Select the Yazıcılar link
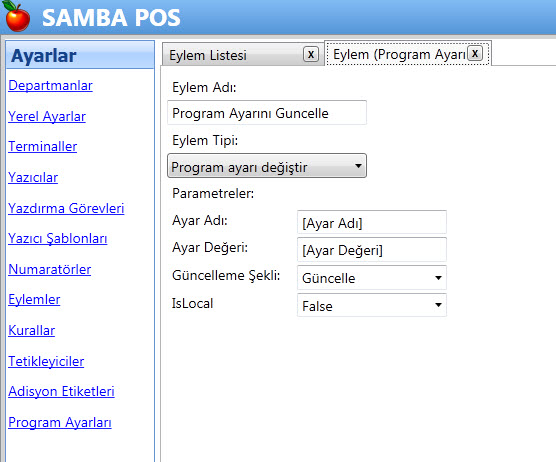The image size is (556, 462). tap(33, 177)
